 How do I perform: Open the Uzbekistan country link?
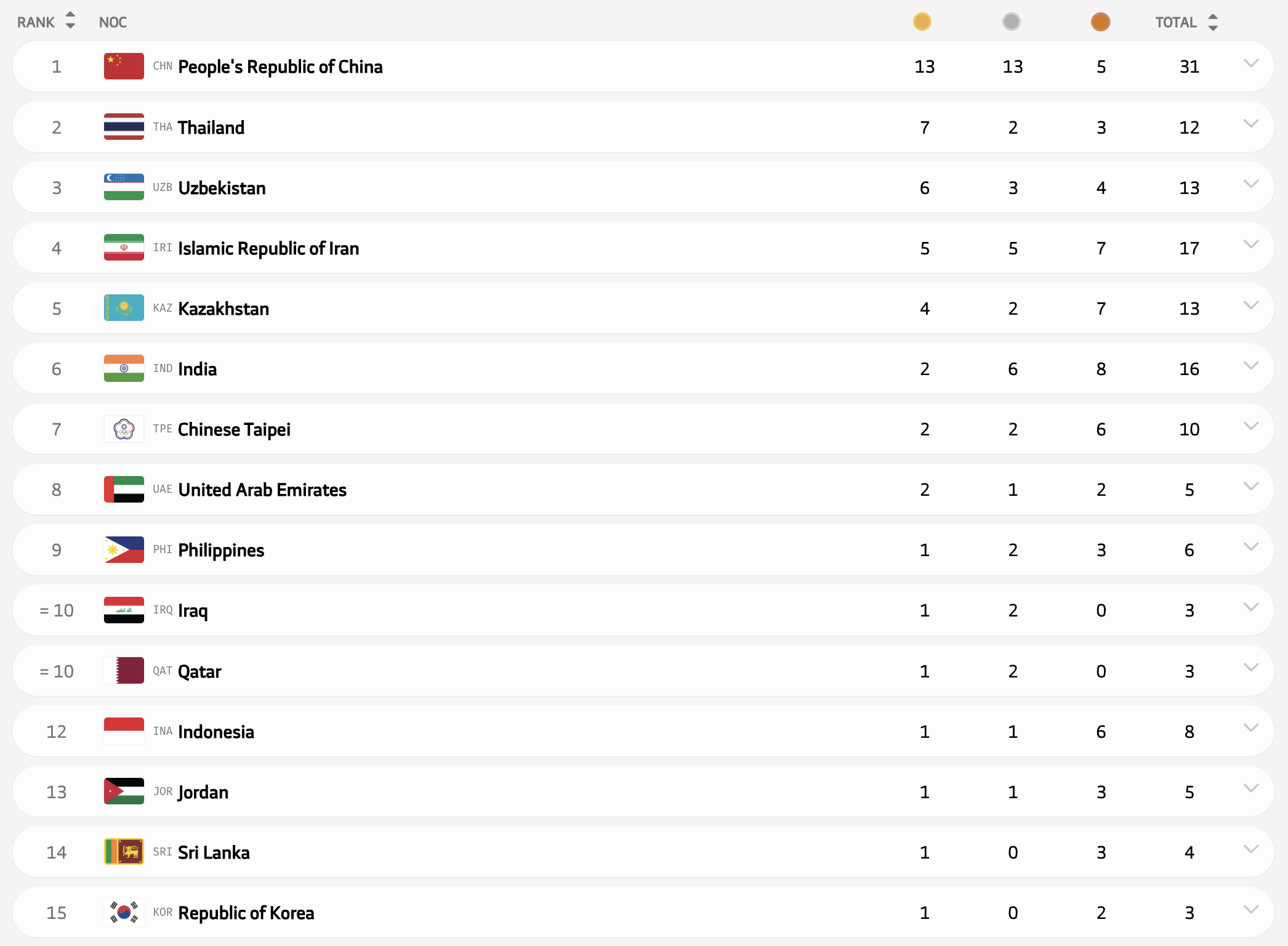tap(222, 188)
